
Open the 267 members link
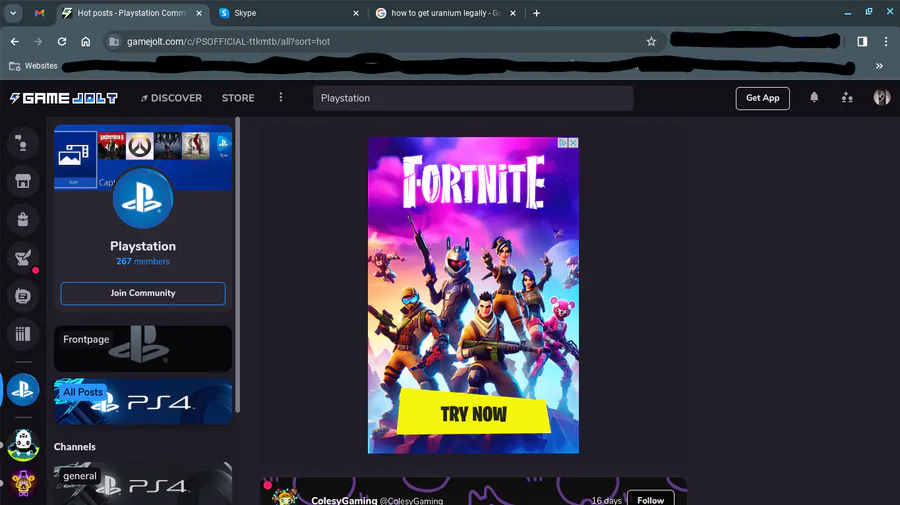tap(143, 261)
